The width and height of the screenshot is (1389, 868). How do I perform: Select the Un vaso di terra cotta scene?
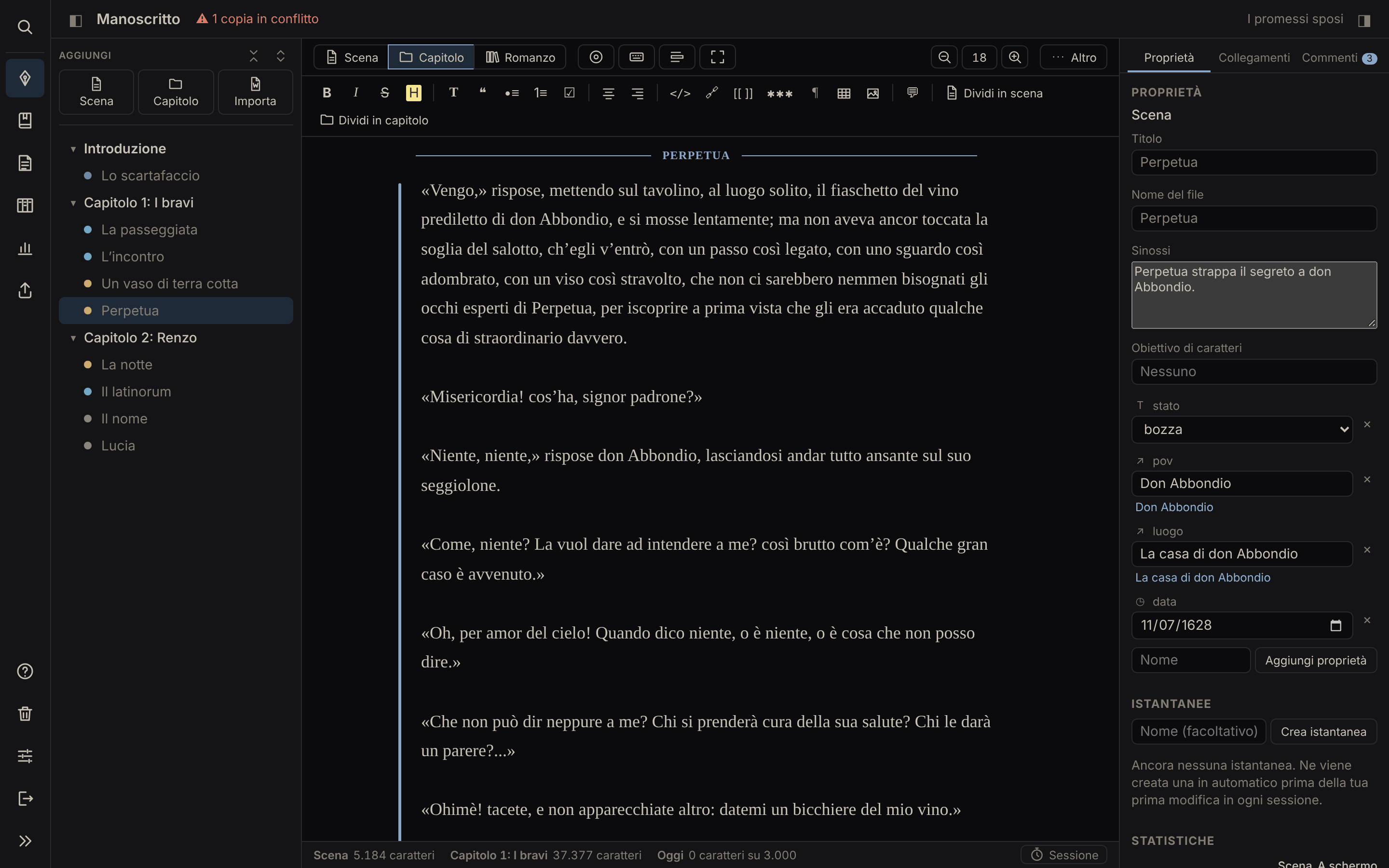(x=176, y=284)
